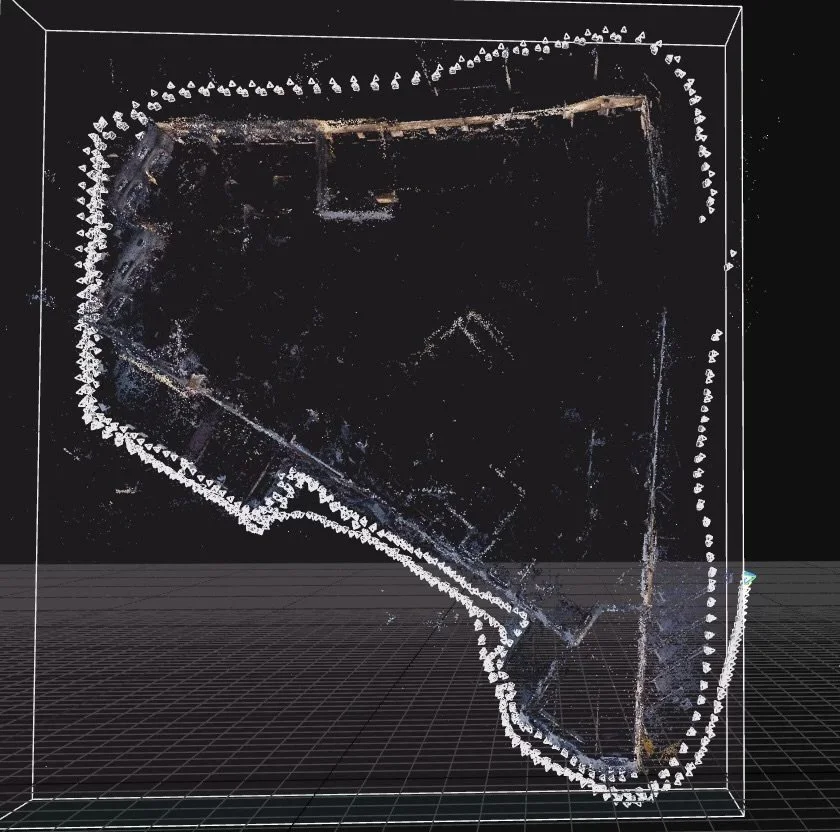Select the cyan-highlighted camera frustum
This screenshot has width=840, height=832.
(x=749, y=578)
